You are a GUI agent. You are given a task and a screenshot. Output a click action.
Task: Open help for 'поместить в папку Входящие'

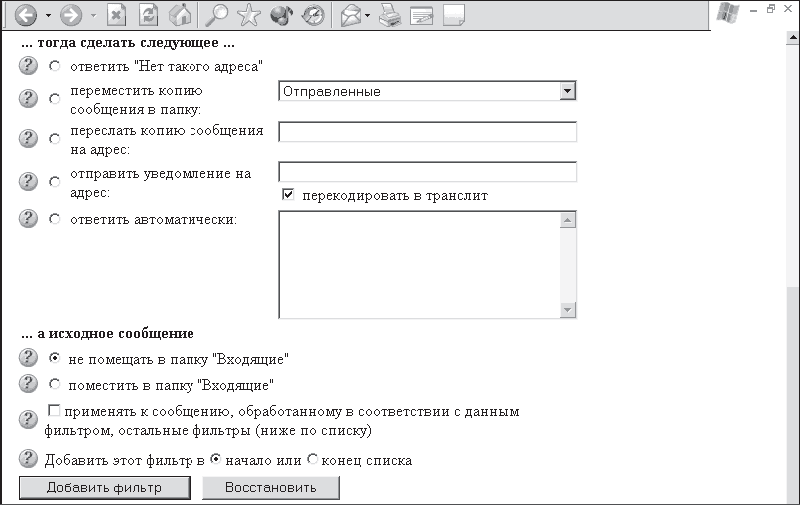[x=28, y=384]
